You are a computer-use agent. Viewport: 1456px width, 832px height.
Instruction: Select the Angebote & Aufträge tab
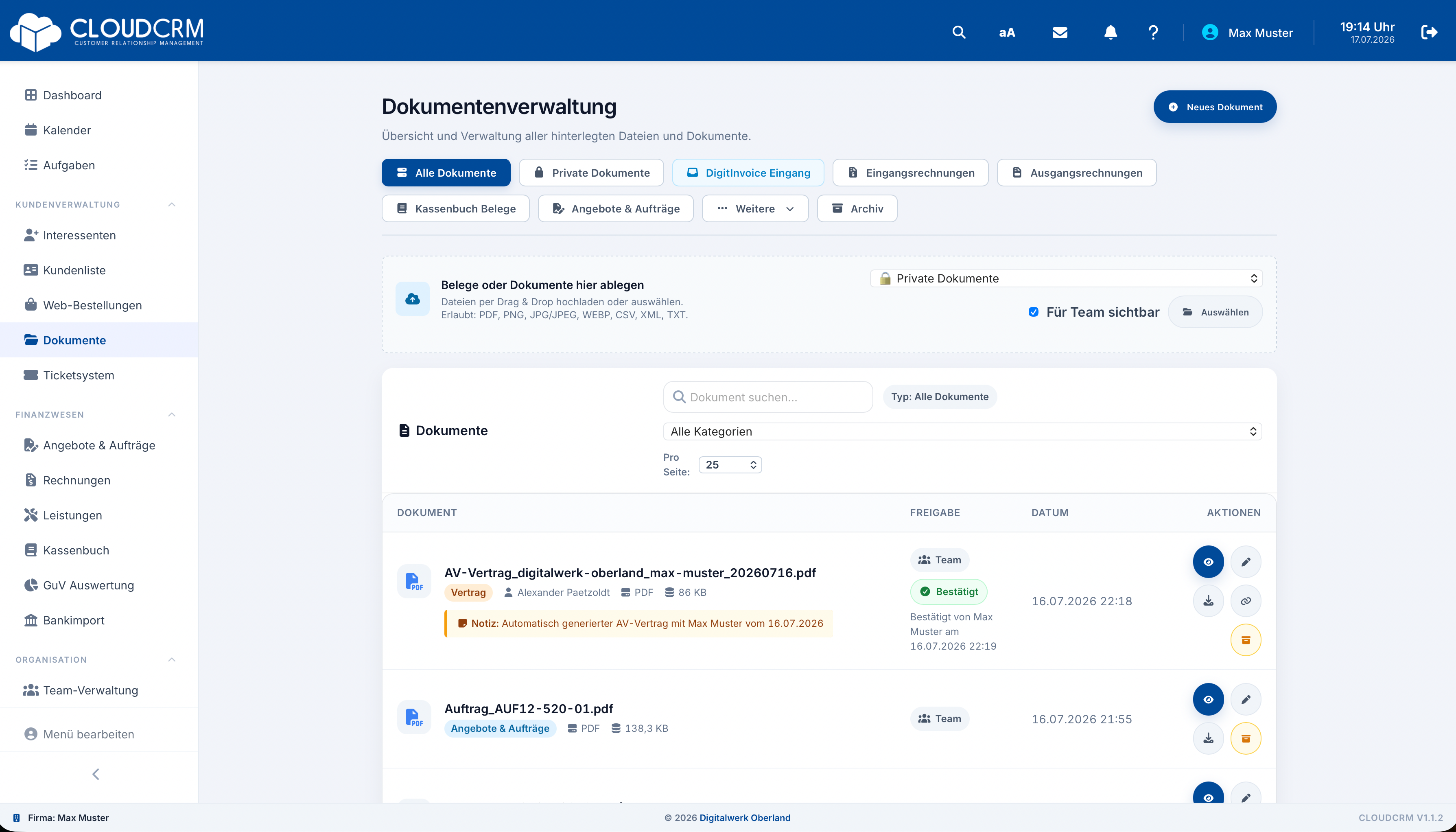(x=616, y=208)
